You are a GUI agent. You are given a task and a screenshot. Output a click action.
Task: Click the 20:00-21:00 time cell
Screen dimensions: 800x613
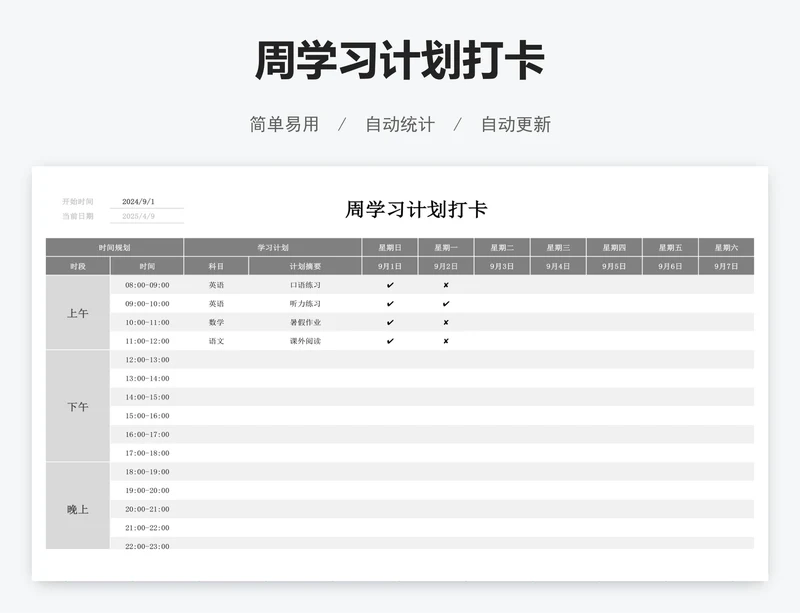click(x=147, y=509)
